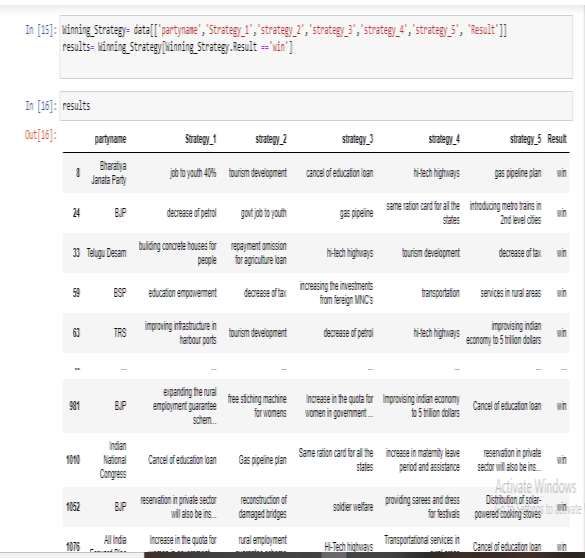Click the Out[16] output prompt
585x558 pixels.
(41, 135)
